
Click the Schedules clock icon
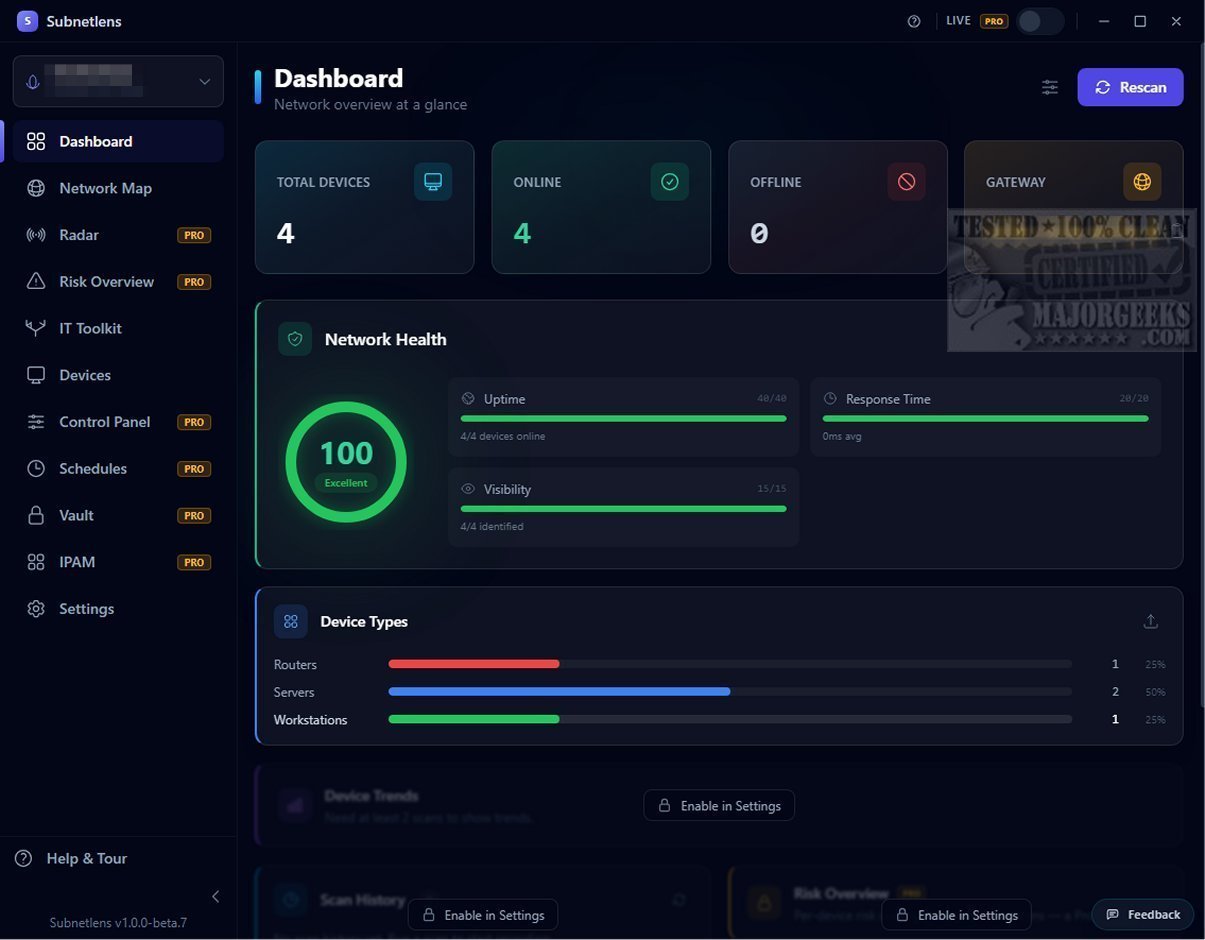[36, 469]
